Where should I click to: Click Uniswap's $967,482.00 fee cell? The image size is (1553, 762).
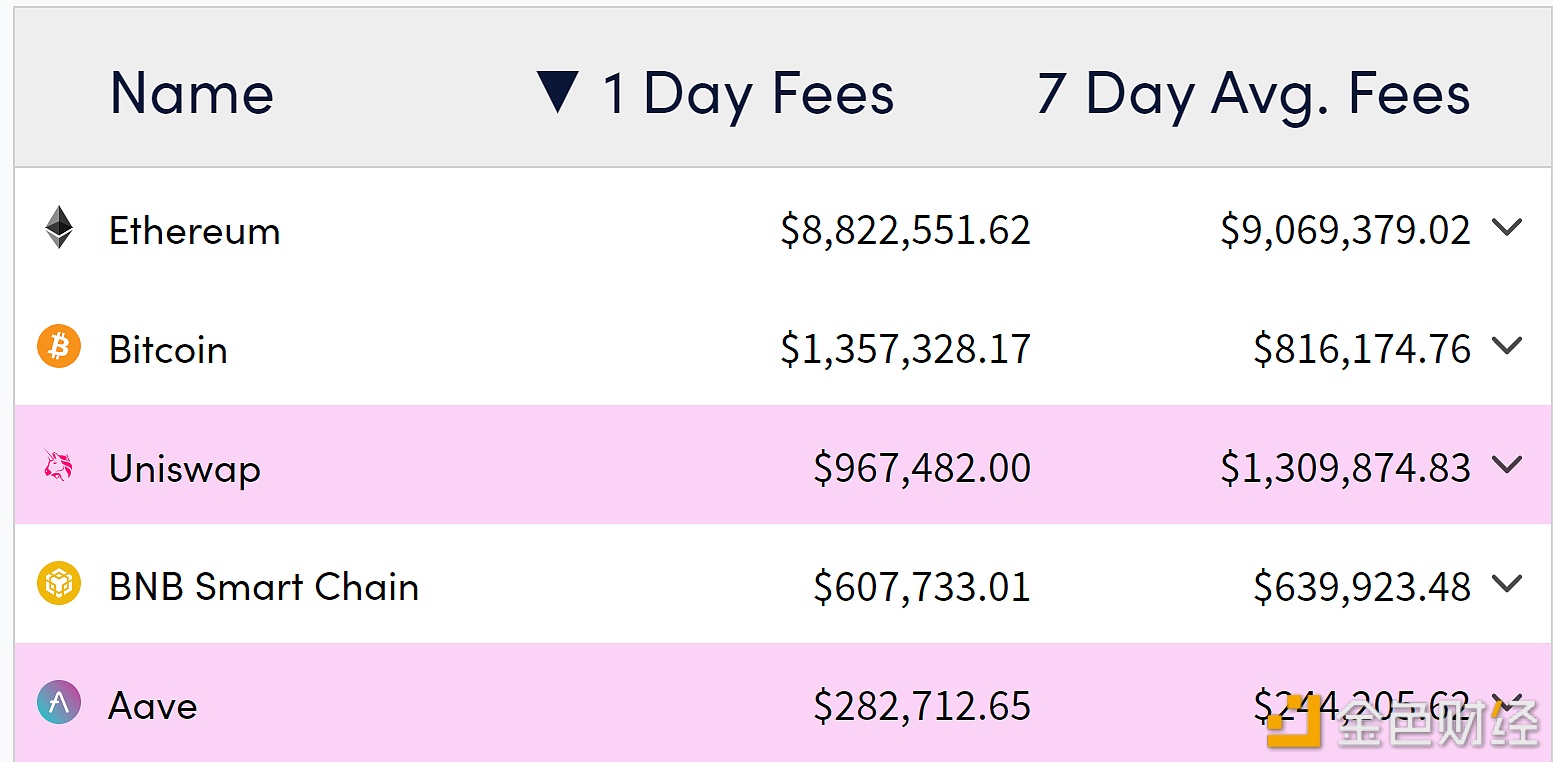point(921,468)
